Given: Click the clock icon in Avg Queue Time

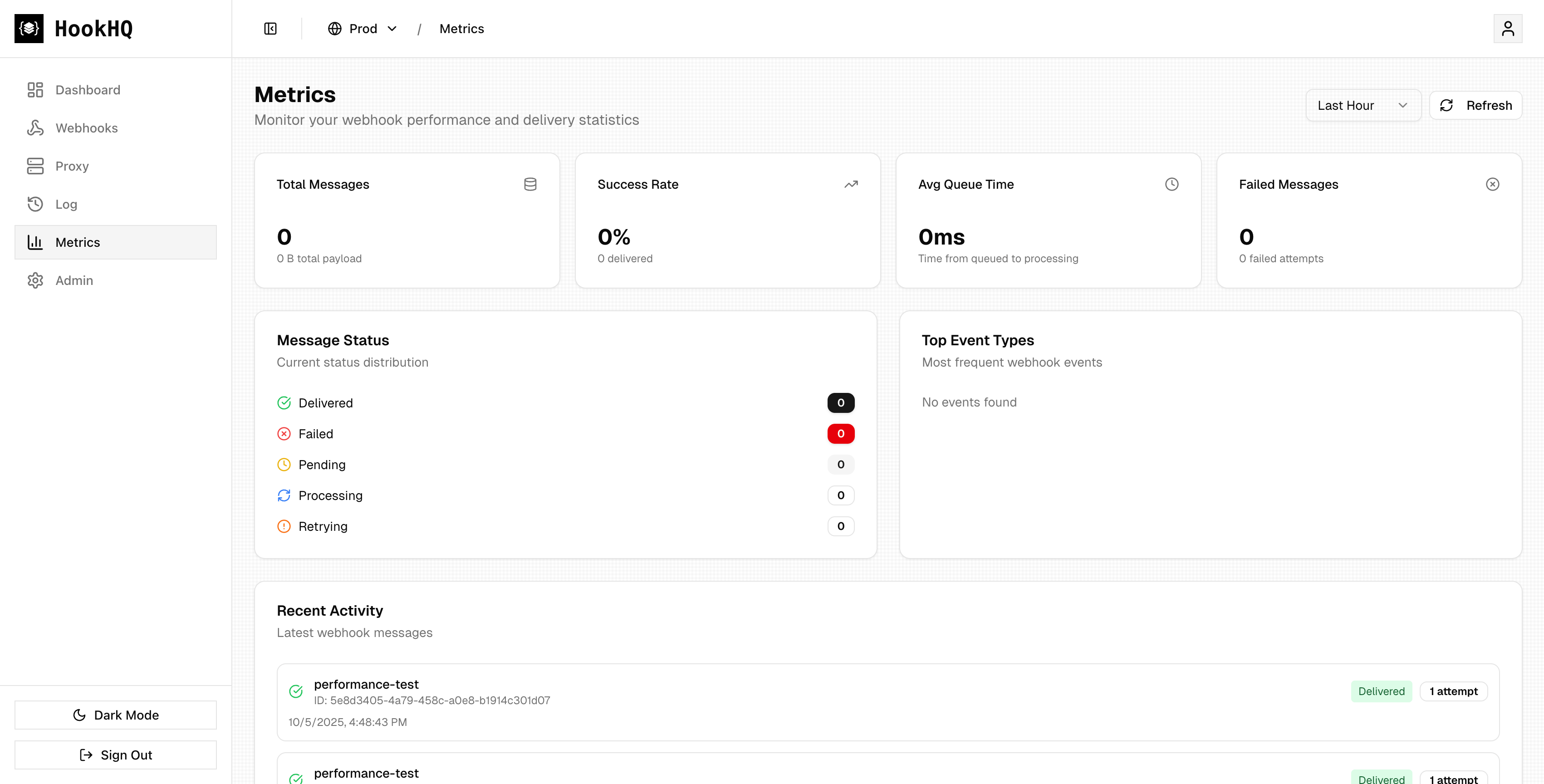Looking at the screenshot, I should [1172, 184].
